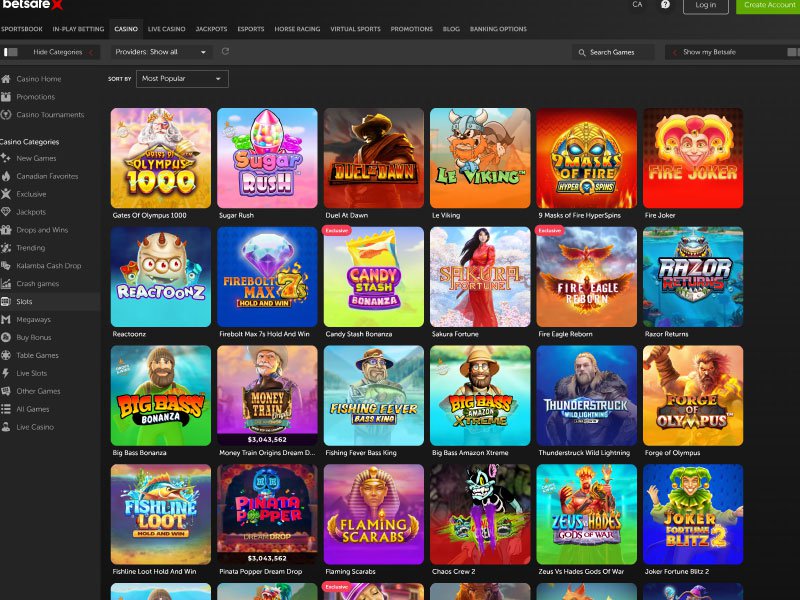Viewport: 800px width, 600px height.
Task: Launch the Duel At Dawn game
Action: click(374, 158)
